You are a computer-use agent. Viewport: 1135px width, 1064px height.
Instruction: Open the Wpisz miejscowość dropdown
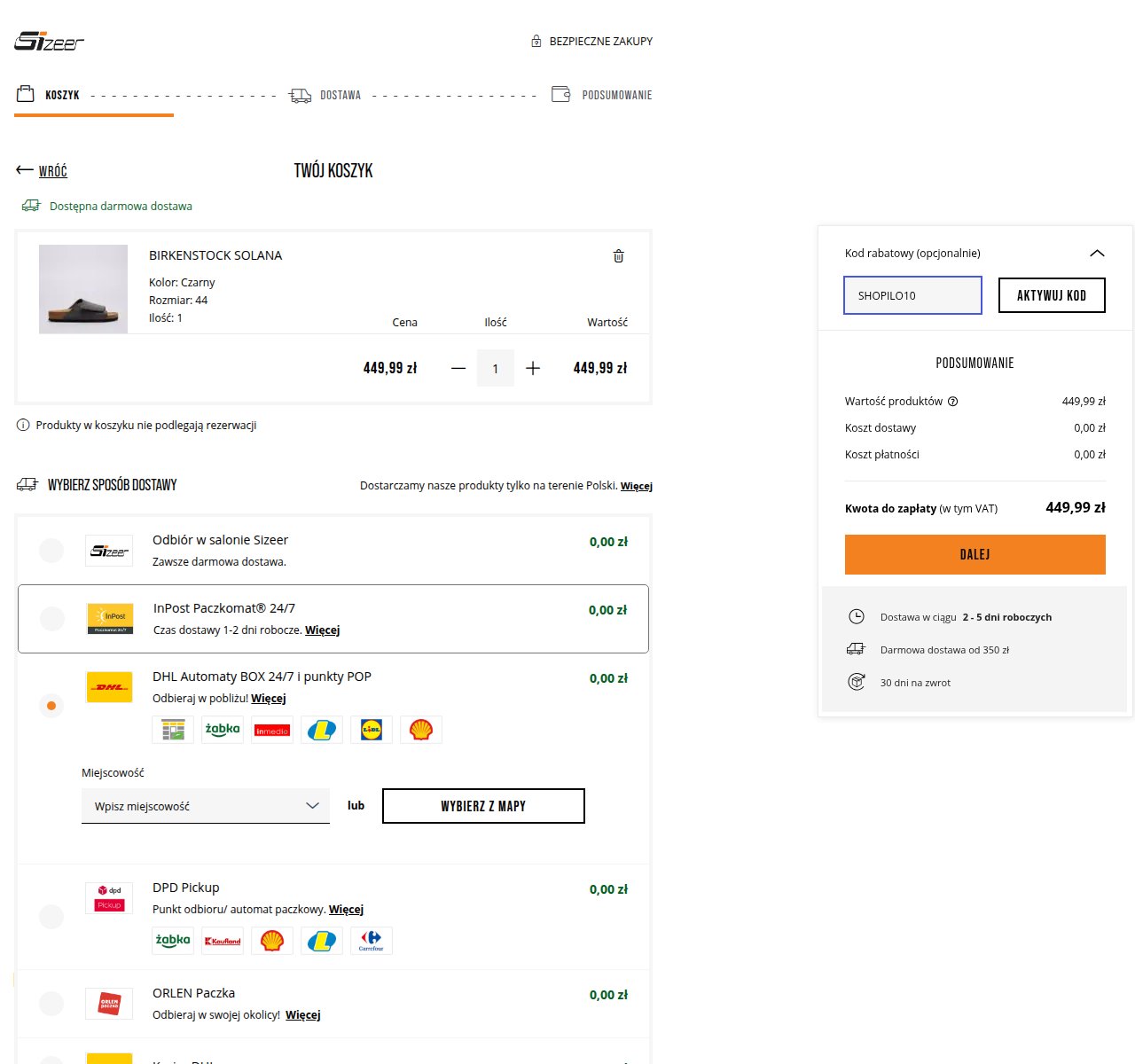[x=206, y=806]
